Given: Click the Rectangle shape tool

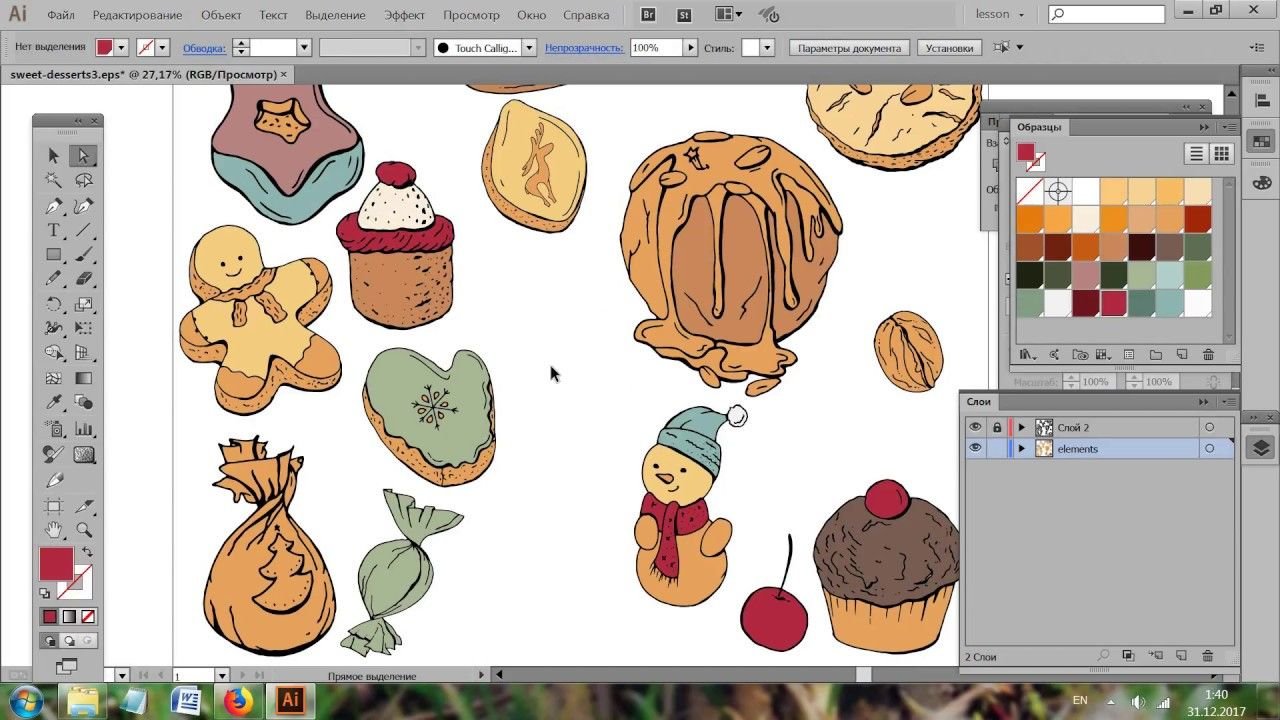Looking at the screenshot, I should coord(54,255).
